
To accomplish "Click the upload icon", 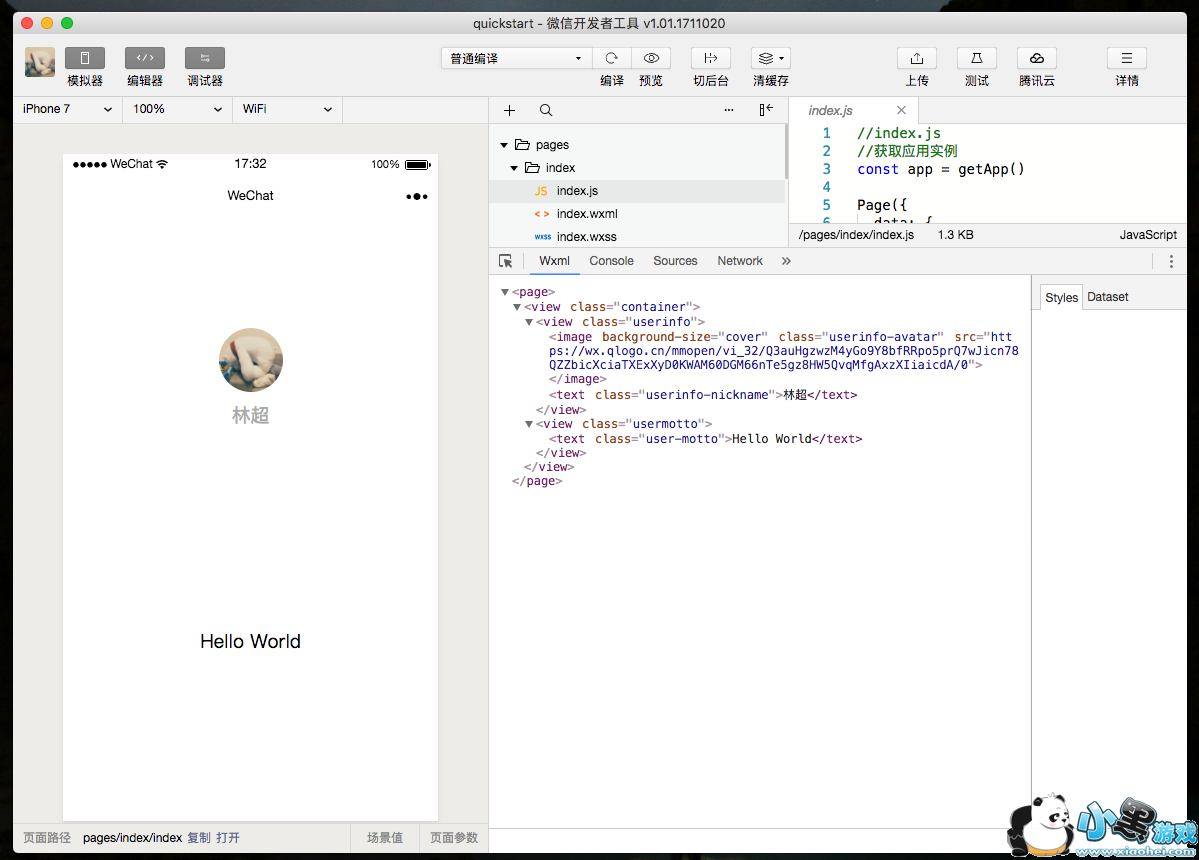I will pos(917,58).
